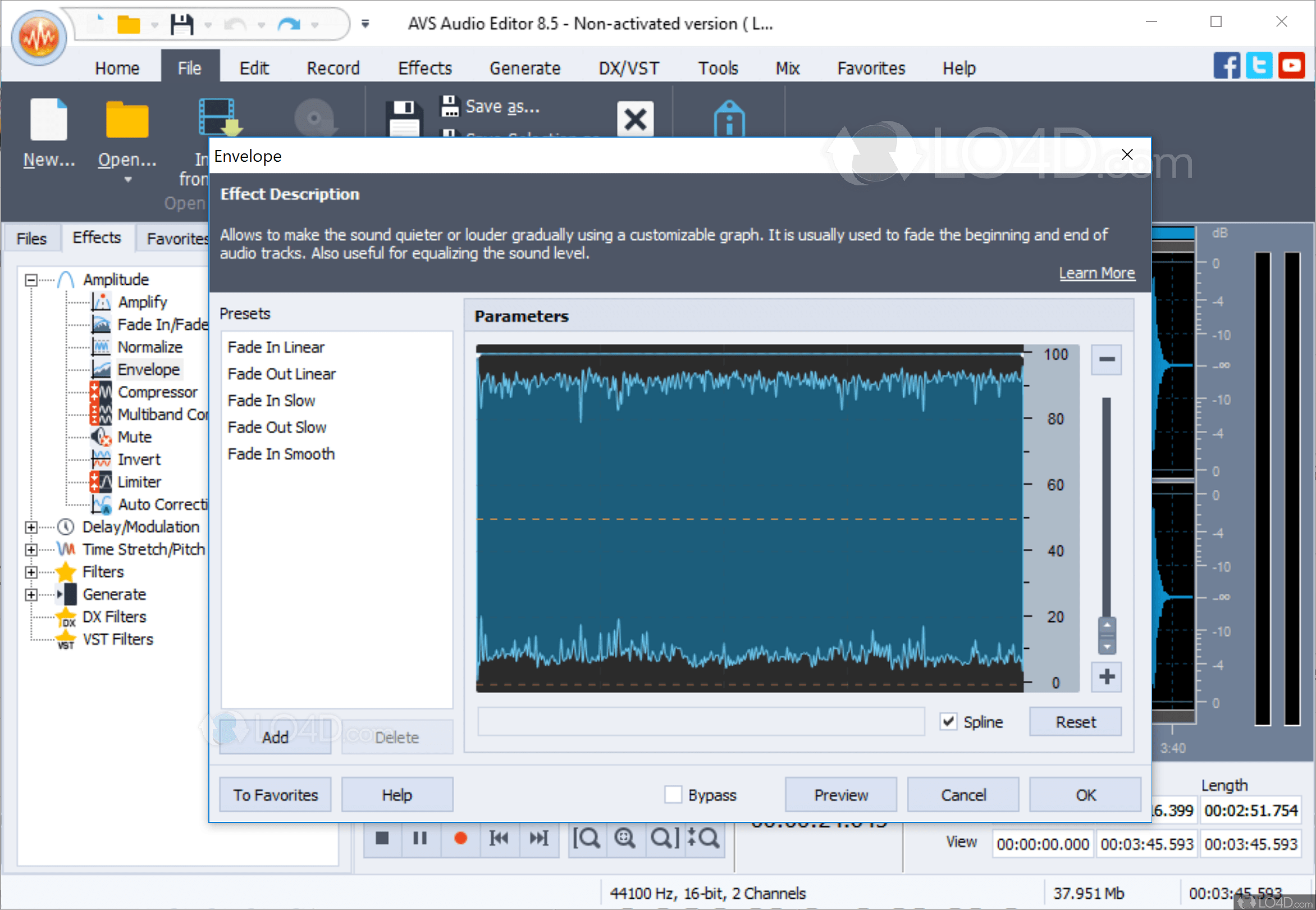Open the YouTube social icon
This screenshot has width=1316, height=910.
point(1291,65)
